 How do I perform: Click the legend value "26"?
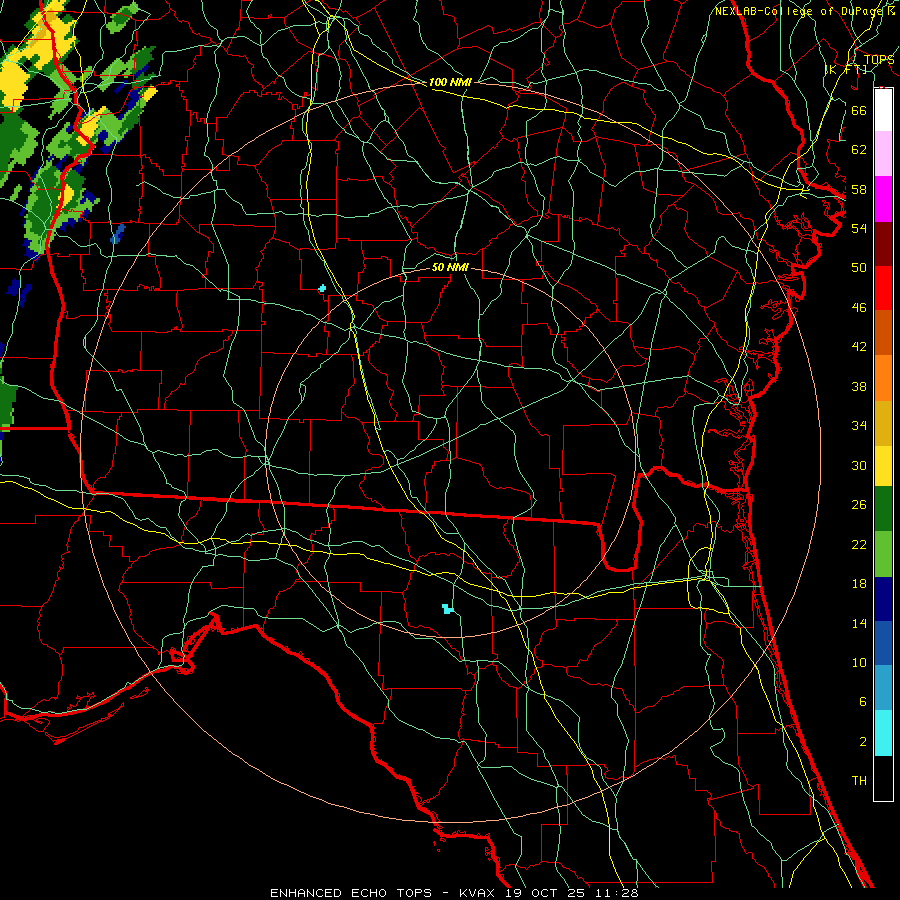(x=859, y=505)
